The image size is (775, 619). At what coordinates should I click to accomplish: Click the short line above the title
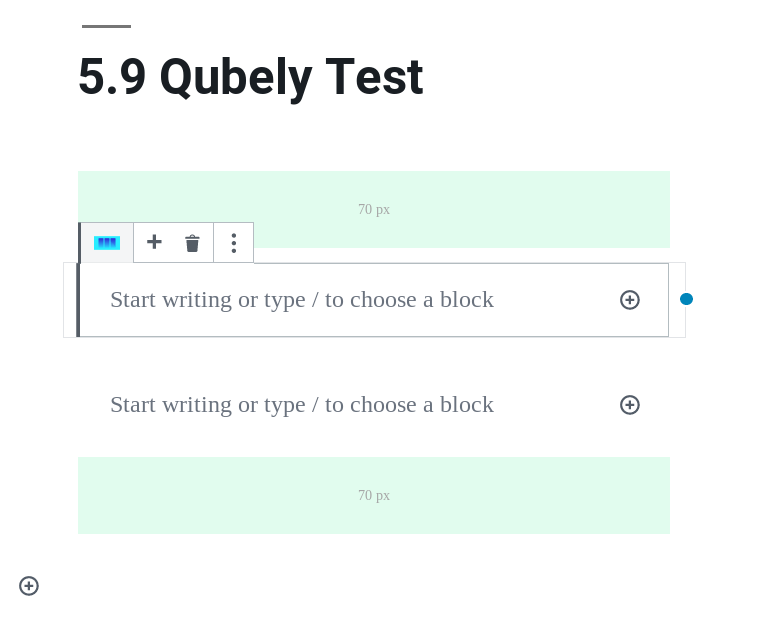(106, 26)
